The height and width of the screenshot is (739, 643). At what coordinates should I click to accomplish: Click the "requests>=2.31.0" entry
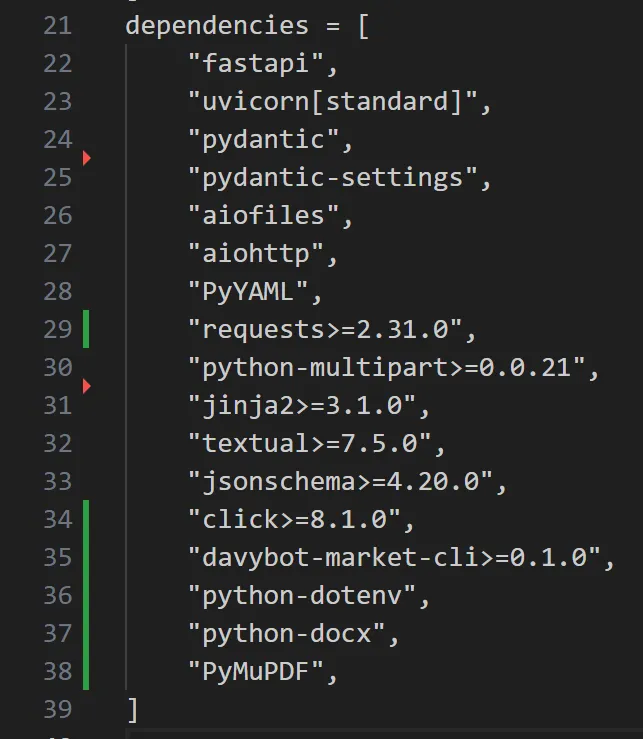[325, 329]
